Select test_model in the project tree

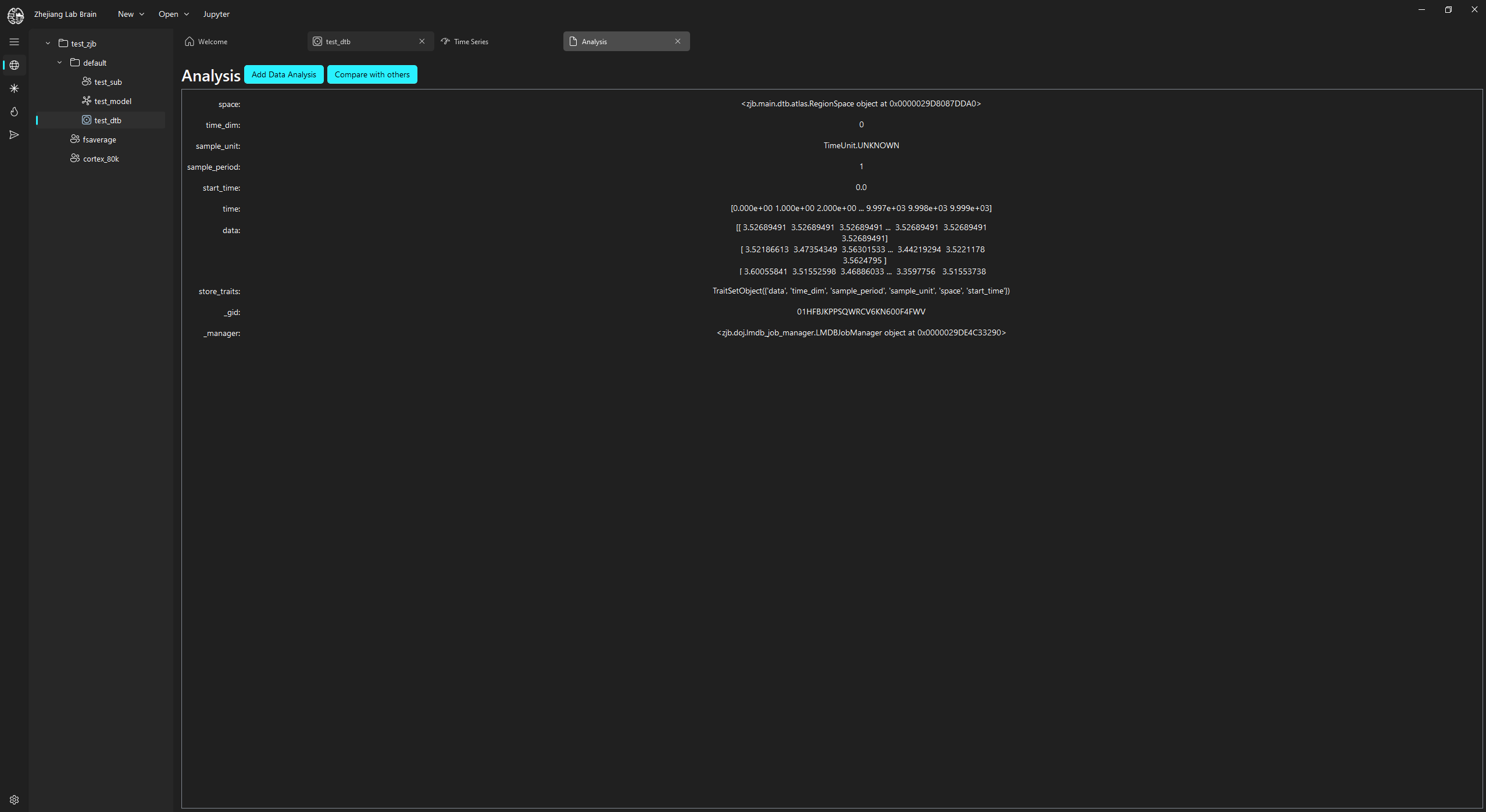pos(113,101)
